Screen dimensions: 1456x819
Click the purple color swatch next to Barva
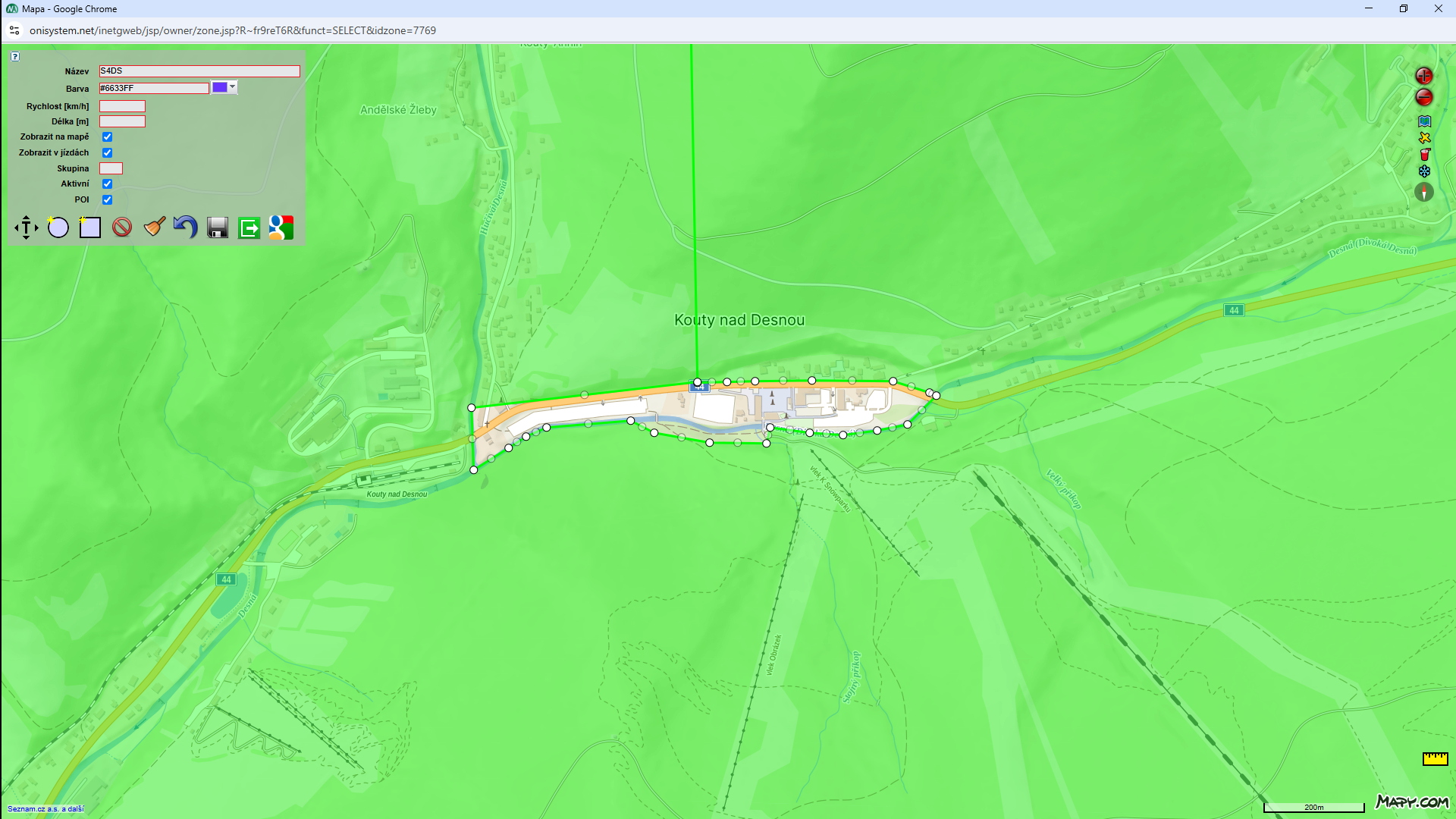[x=220, y=88]
